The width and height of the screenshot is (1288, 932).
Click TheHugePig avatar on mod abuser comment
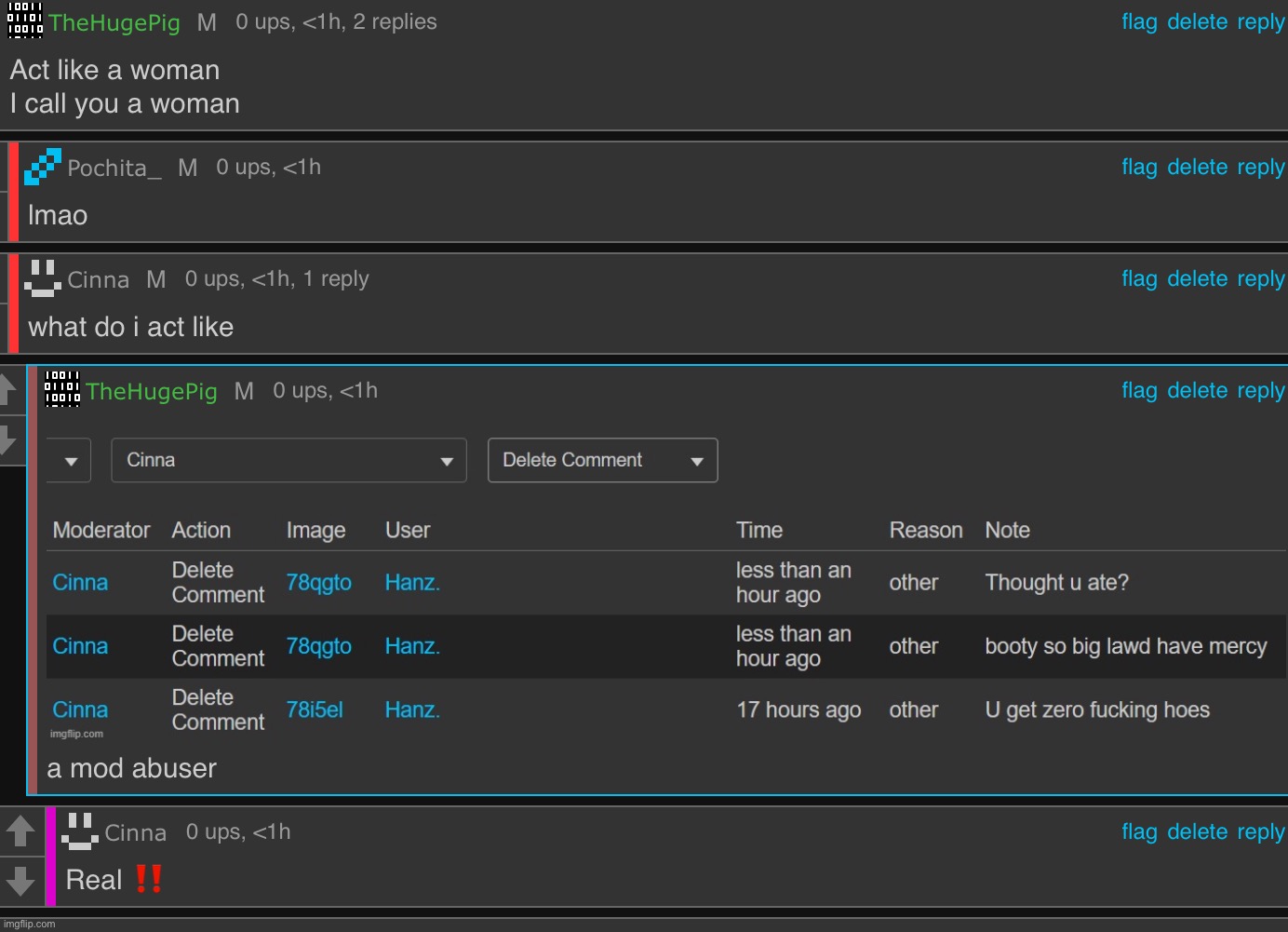62,388
